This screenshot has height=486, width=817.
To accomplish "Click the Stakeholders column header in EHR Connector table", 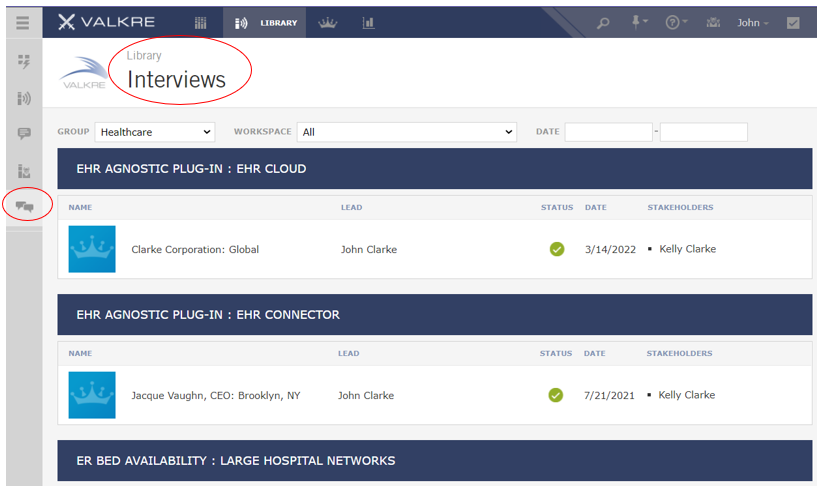I will click(679, 353).
